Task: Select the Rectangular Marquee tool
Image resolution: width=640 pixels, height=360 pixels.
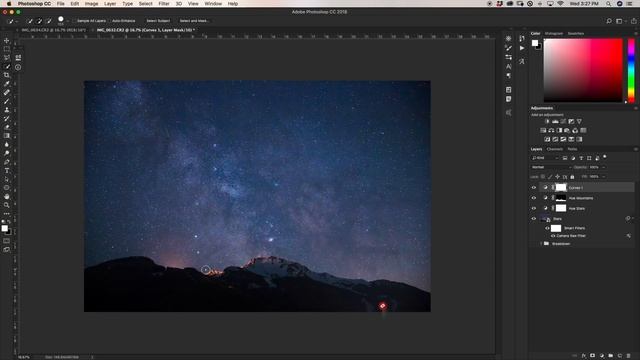Action: tap(7, 49)
